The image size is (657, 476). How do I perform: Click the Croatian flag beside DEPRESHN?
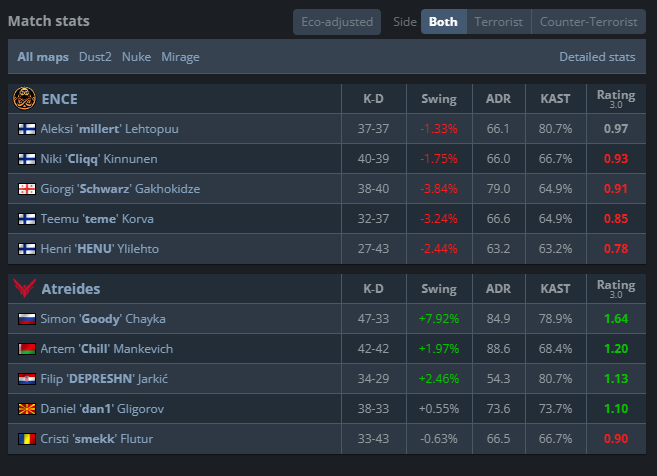pos(27,379)
